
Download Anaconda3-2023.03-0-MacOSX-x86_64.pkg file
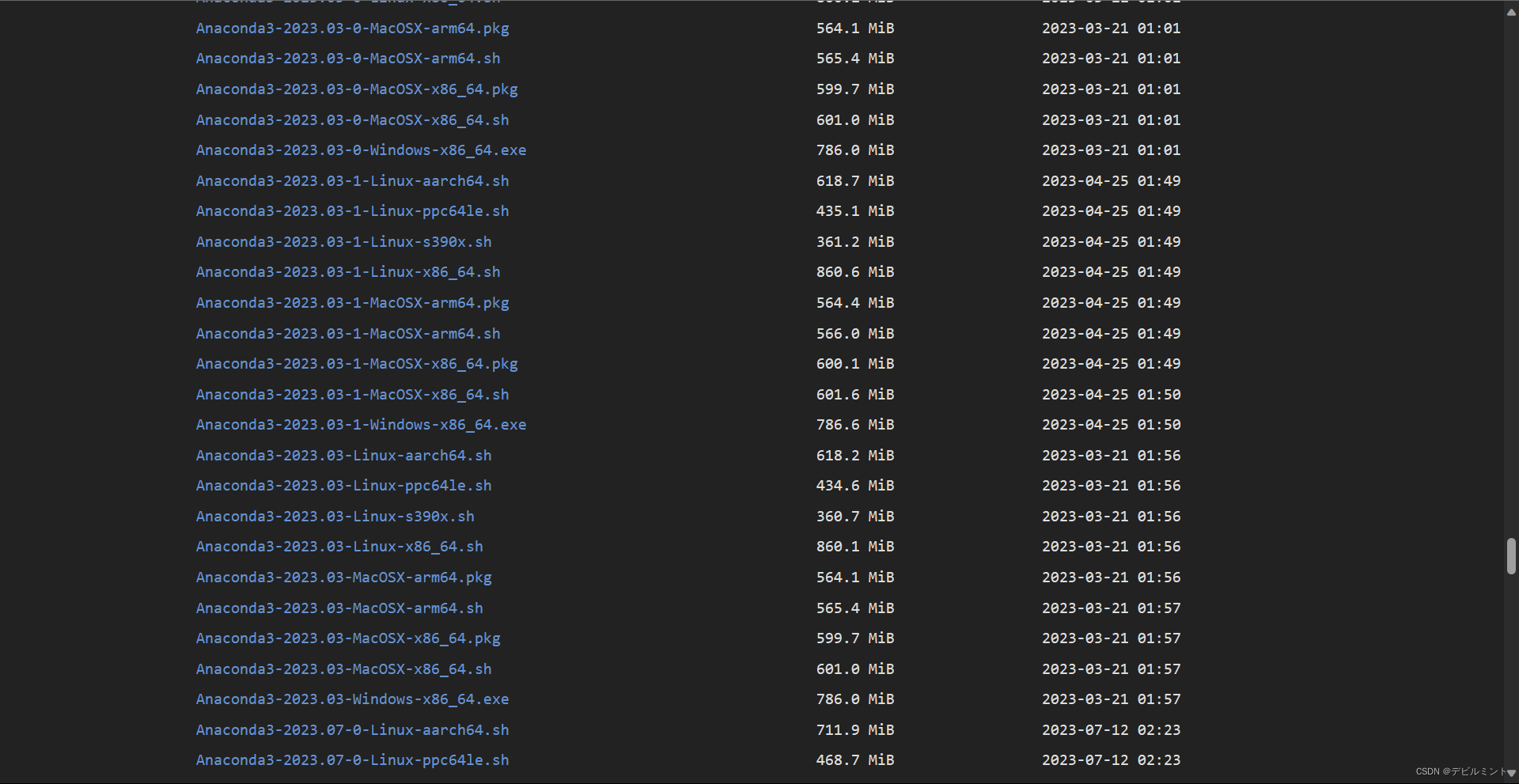357,89
